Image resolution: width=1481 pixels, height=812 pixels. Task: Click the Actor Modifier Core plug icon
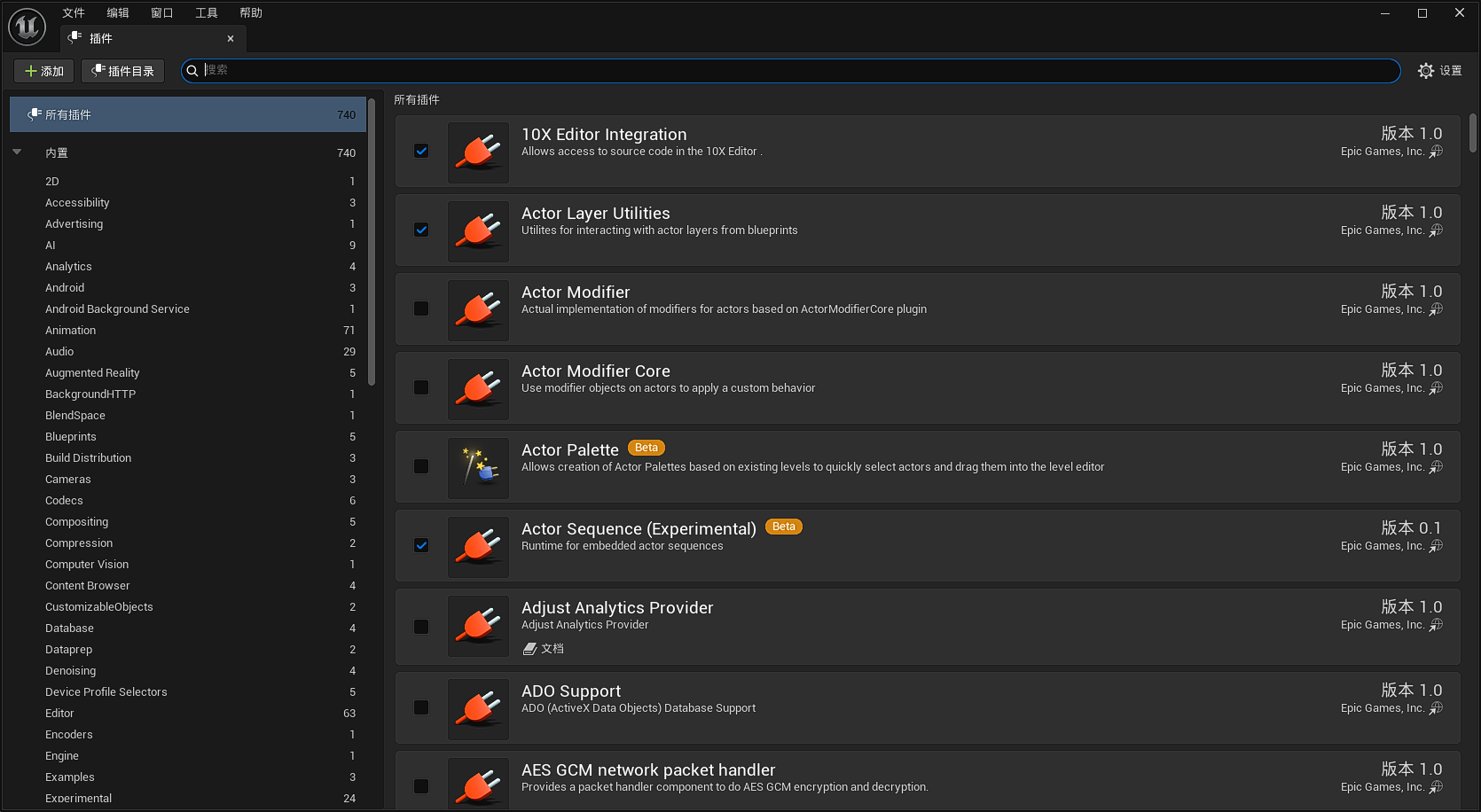coord(479,389)
